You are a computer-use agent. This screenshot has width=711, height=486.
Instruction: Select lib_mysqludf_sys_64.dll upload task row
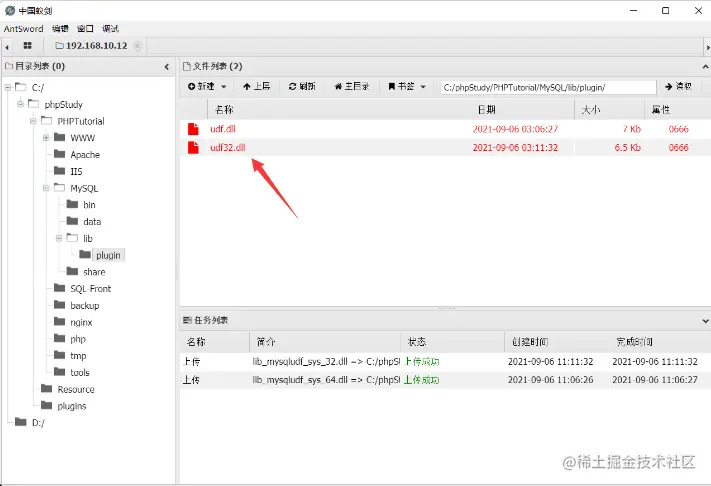445,379
